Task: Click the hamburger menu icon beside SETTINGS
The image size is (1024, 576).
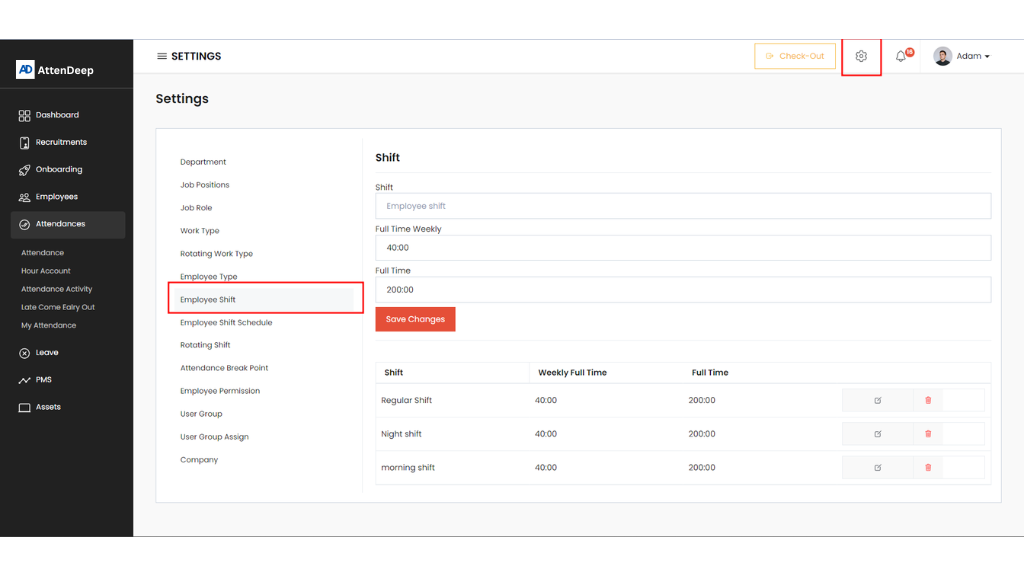Action: (162, 57)
